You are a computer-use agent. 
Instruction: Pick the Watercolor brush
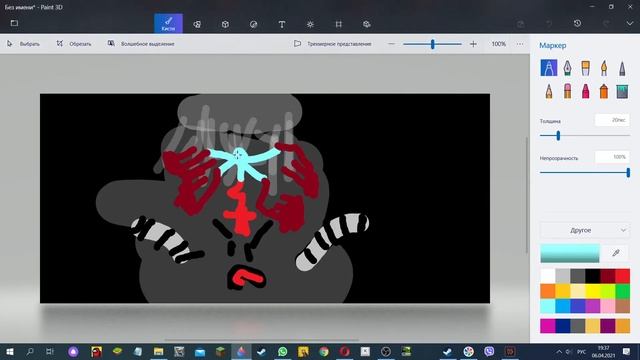point(604,68)
